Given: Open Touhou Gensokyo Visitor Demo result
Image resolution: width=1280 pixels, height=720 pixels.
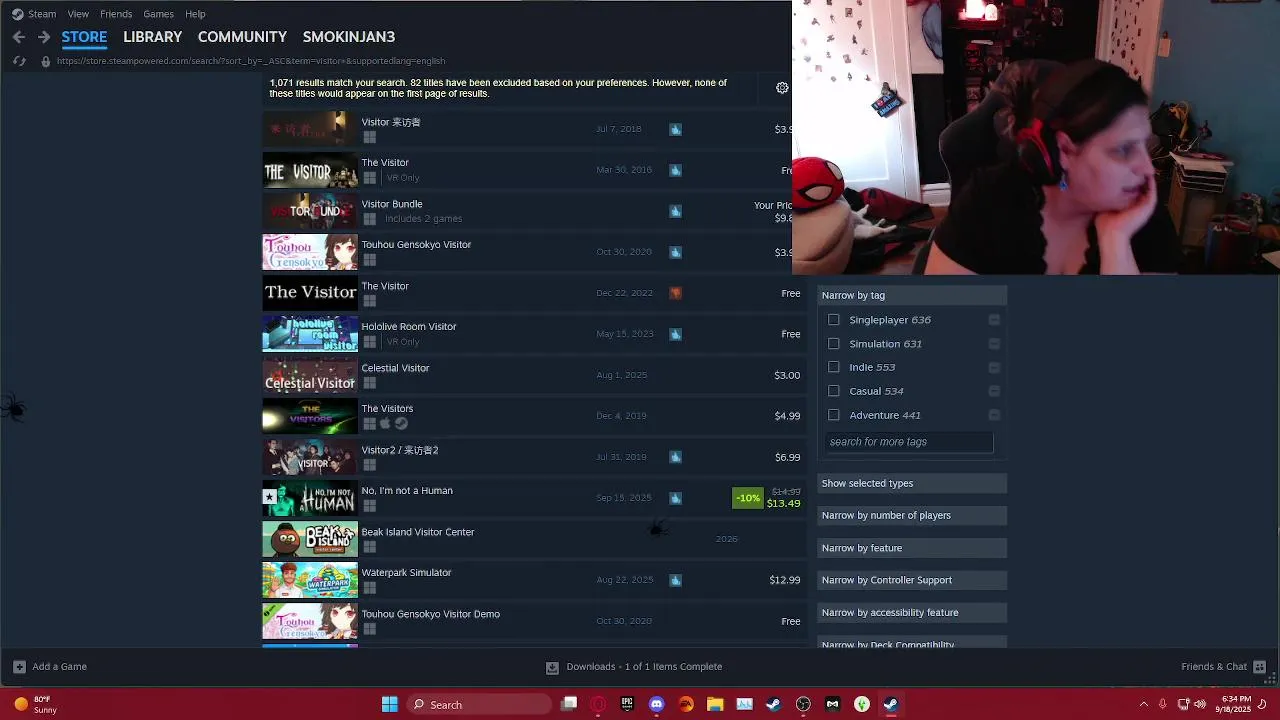Looking at the screenshot, I should (x=534, y=621).
